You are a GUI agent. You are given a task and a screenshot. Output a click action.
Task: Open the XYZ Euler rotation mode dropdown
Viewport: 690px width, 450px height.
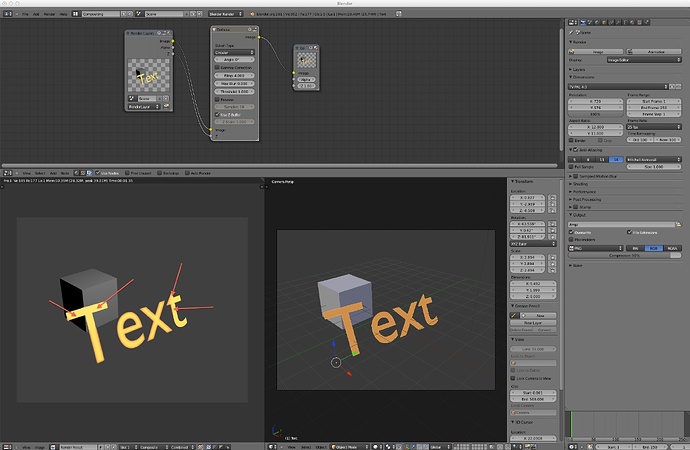click(x=533, y=244)
